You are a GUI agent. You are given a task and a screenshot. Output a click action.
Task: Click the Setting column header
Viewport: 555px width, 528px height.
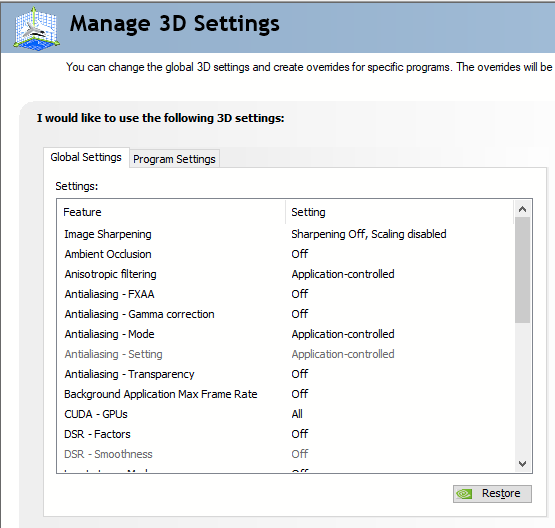click(399, 212)
